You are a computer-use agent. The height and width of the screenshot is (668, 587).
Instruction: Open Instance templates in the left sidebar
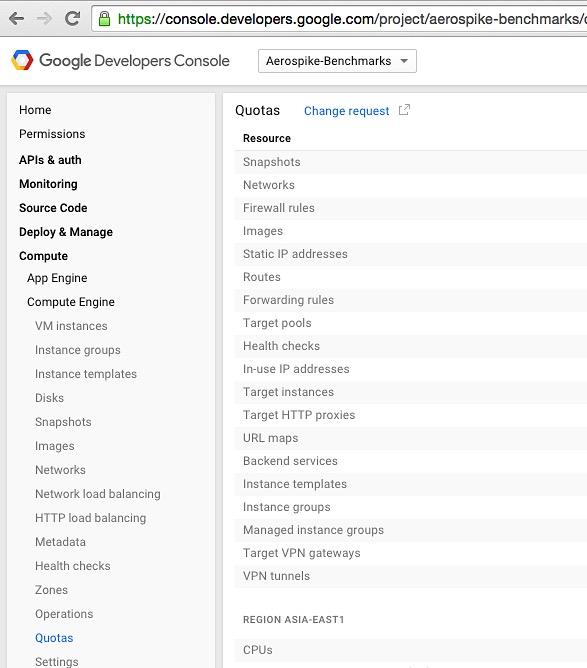86,374
